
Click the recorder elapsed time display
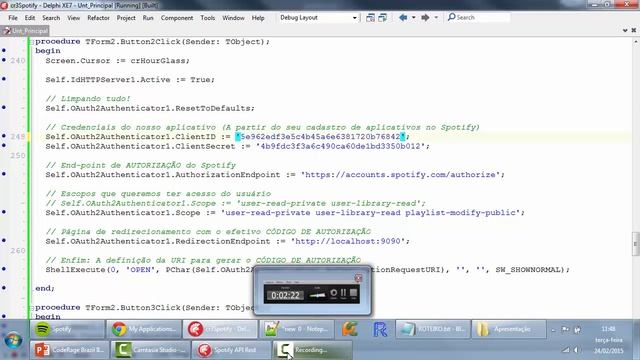point(286,295)
